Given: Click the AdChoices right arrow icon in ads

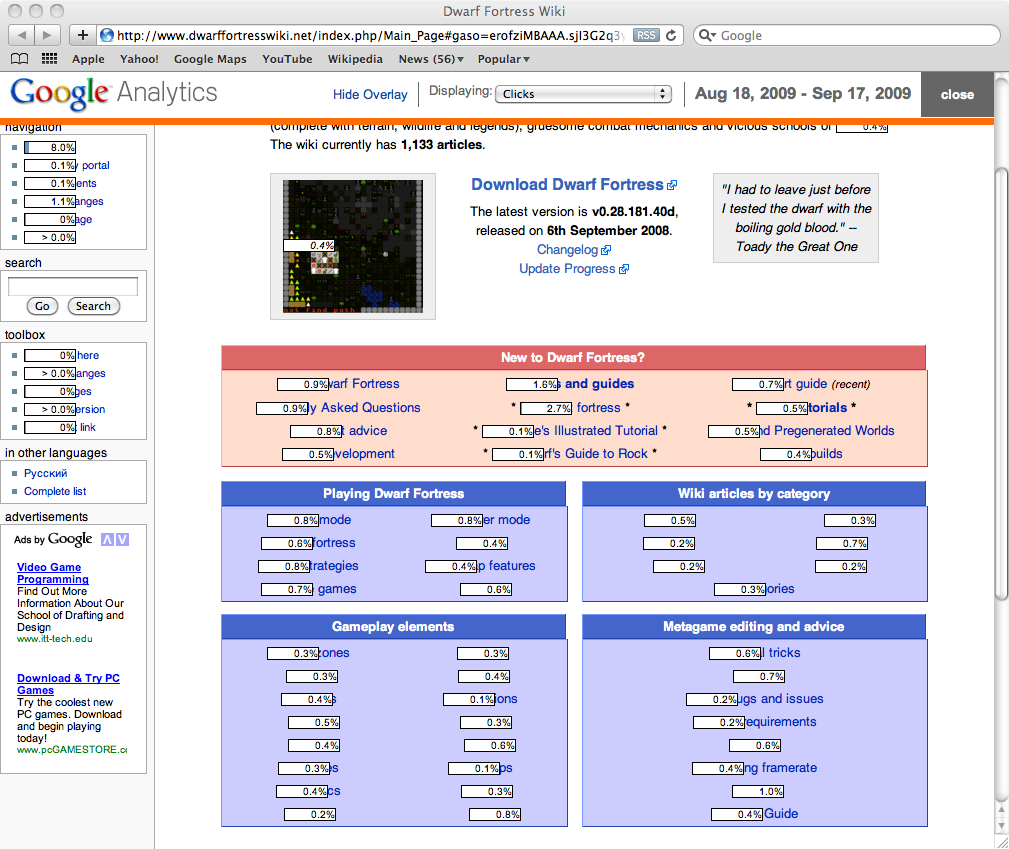Looking at the screenshot, I should [x=122, y=539].
